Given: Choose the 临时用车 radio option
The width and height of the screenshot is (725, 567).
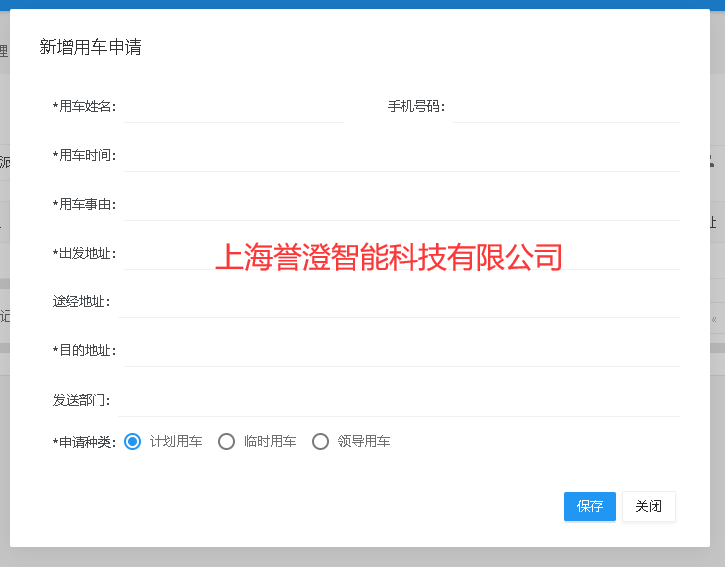Looking at the screenshot, I should coord(226,442).
